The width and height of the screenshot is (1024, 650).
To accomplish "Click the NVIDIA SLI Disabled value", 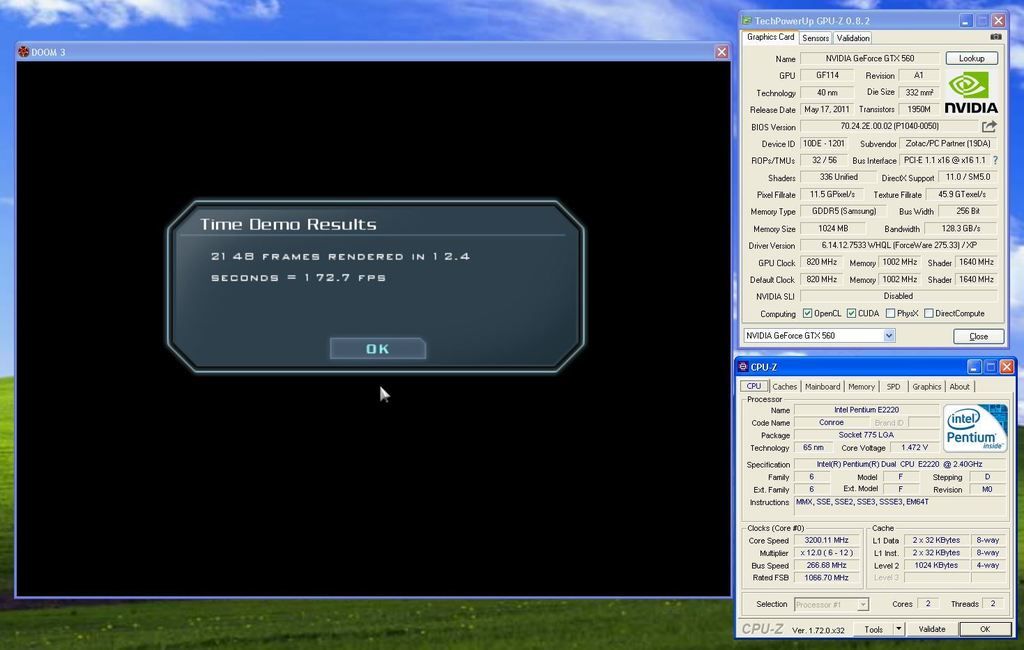I will pos(899,296).
